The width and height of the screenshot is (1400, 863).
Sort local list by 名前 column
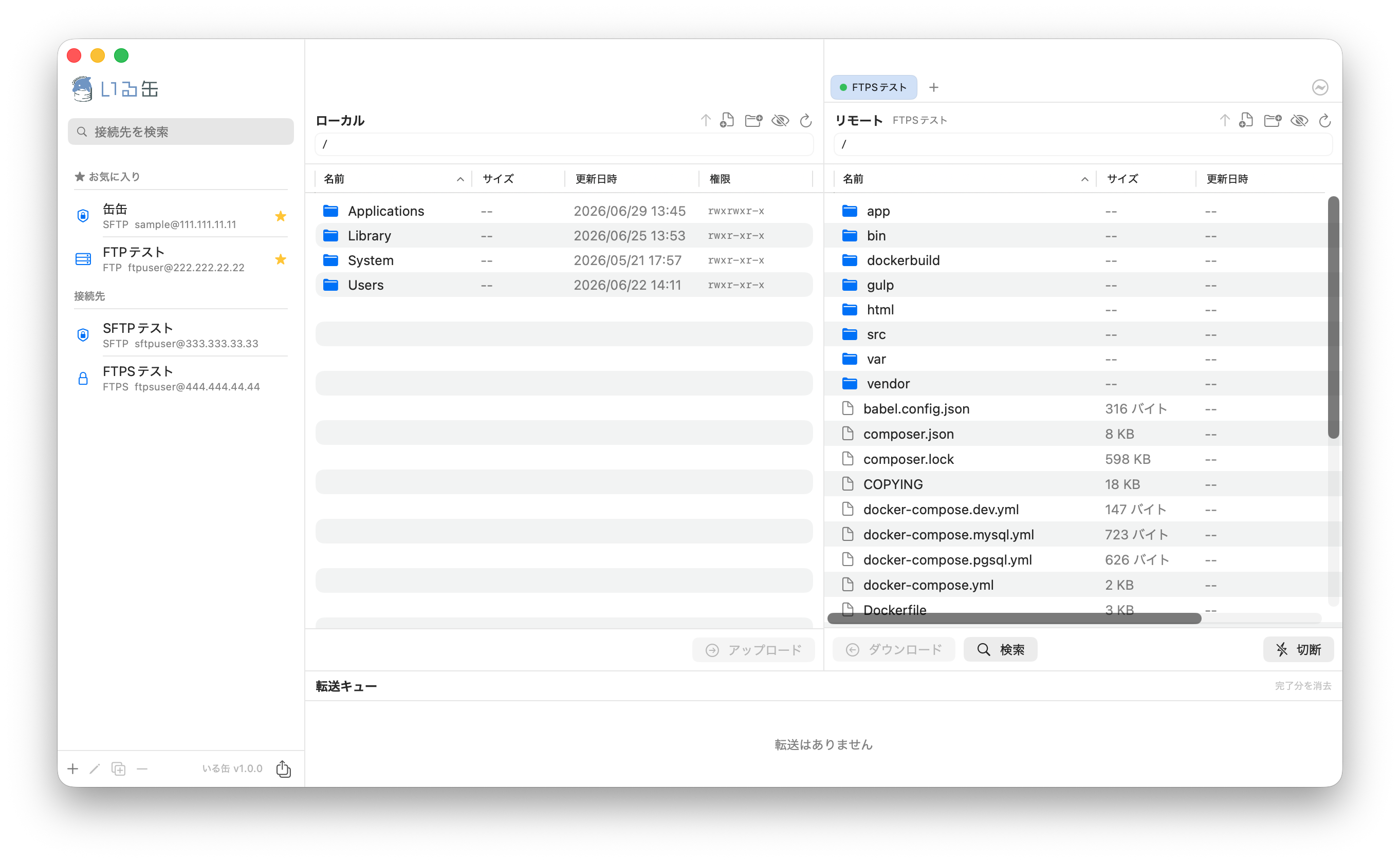point(393,179)
